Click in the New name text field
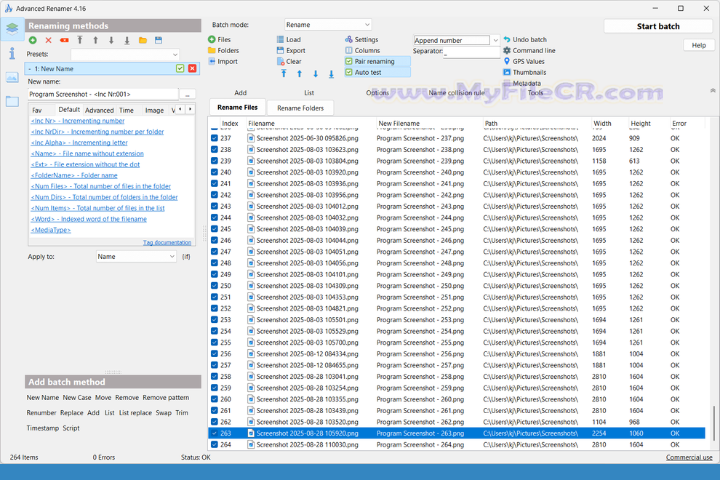 tap(103, 94)
